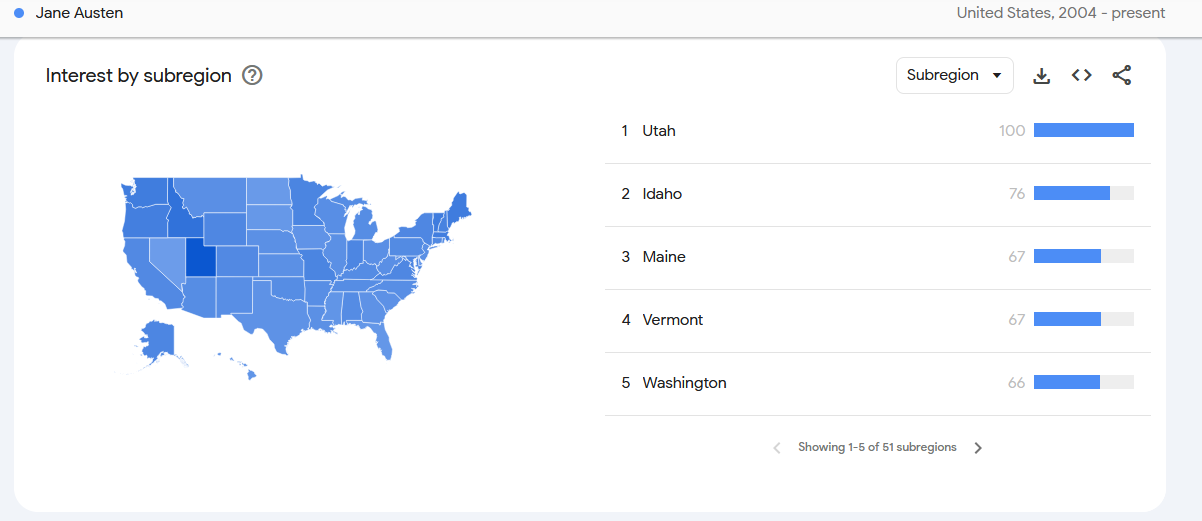Click the share icon
This screenshot has width=1202, height=521.
pos(1122,76)
